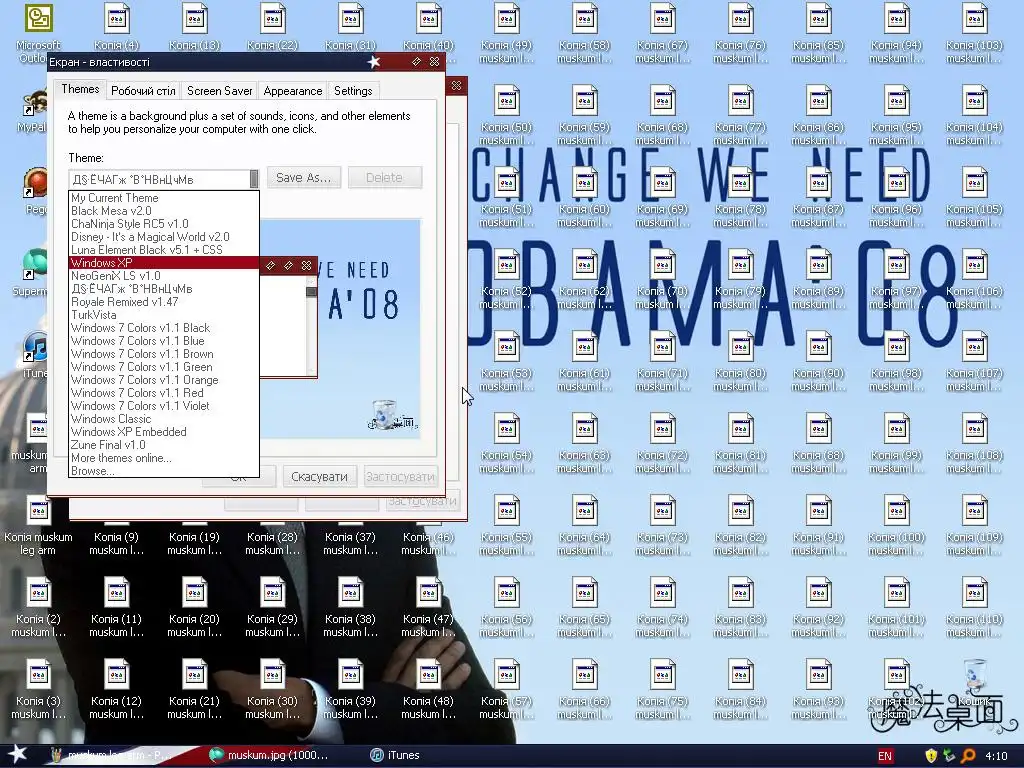The width and height of the screenshot is (1024, 768).
Task: Select the Копія (4) desktop file icon
Action: (117, 28)
